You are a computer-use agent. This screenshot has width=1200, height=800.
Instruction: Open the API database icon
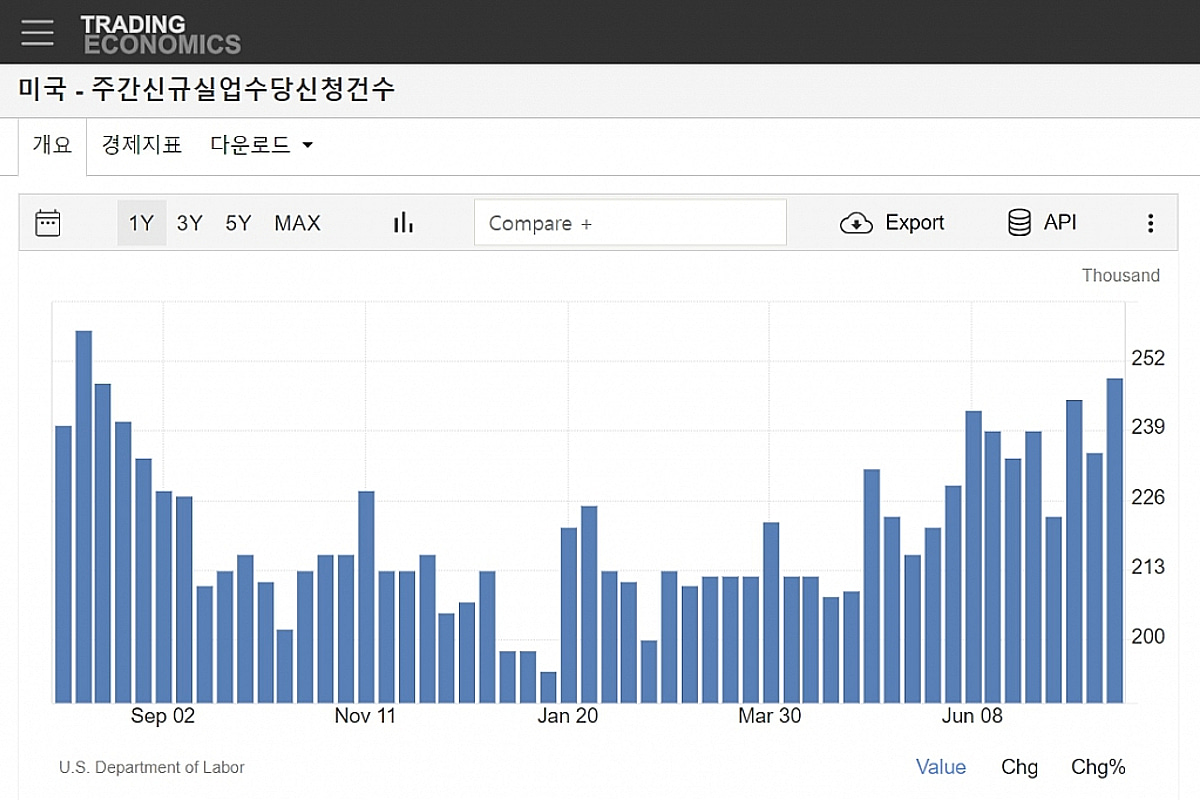[x=1019, y=222]
